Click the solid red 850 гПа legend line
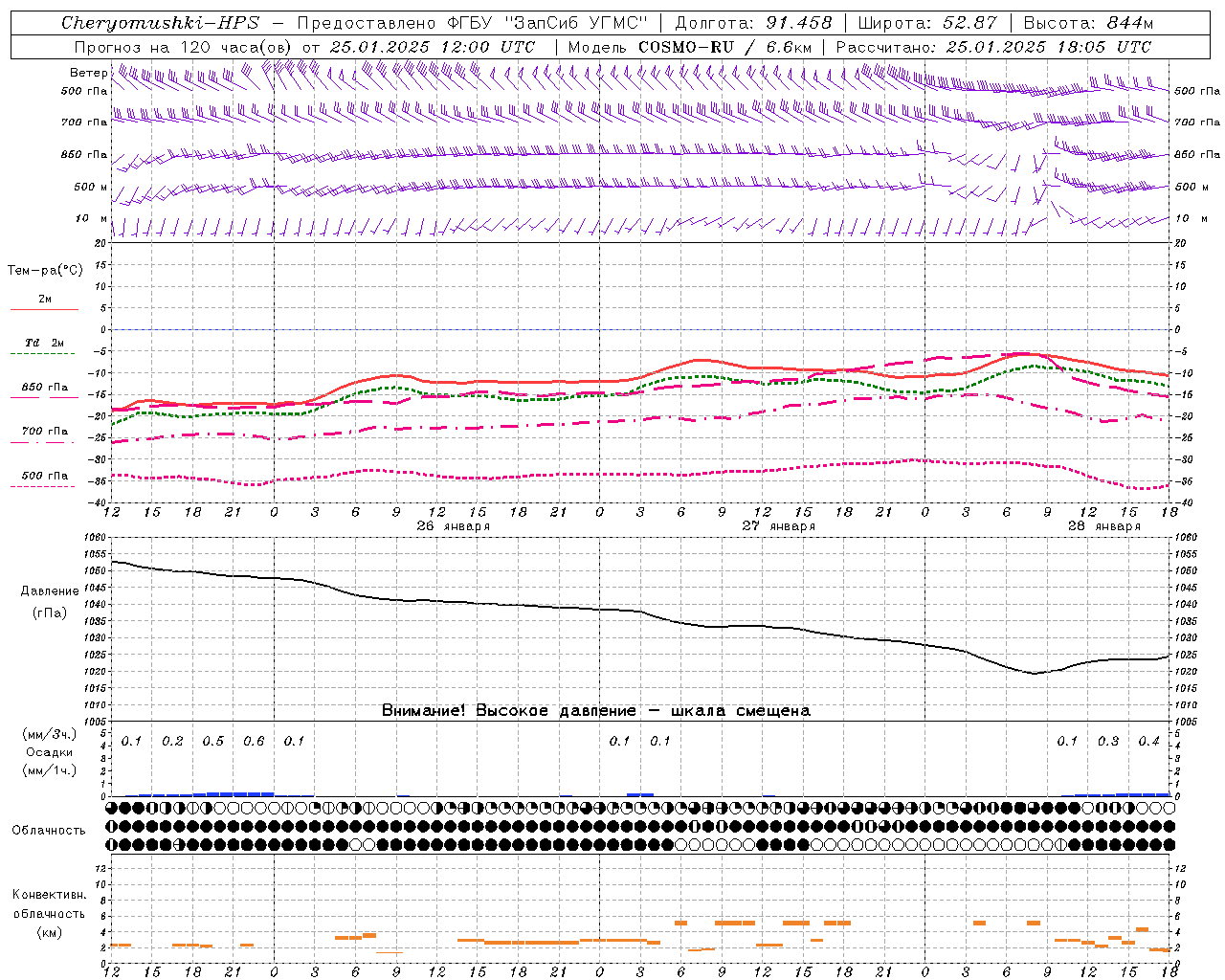The height and width of the screenshot is (980, 1225). (x=43, y=398)
